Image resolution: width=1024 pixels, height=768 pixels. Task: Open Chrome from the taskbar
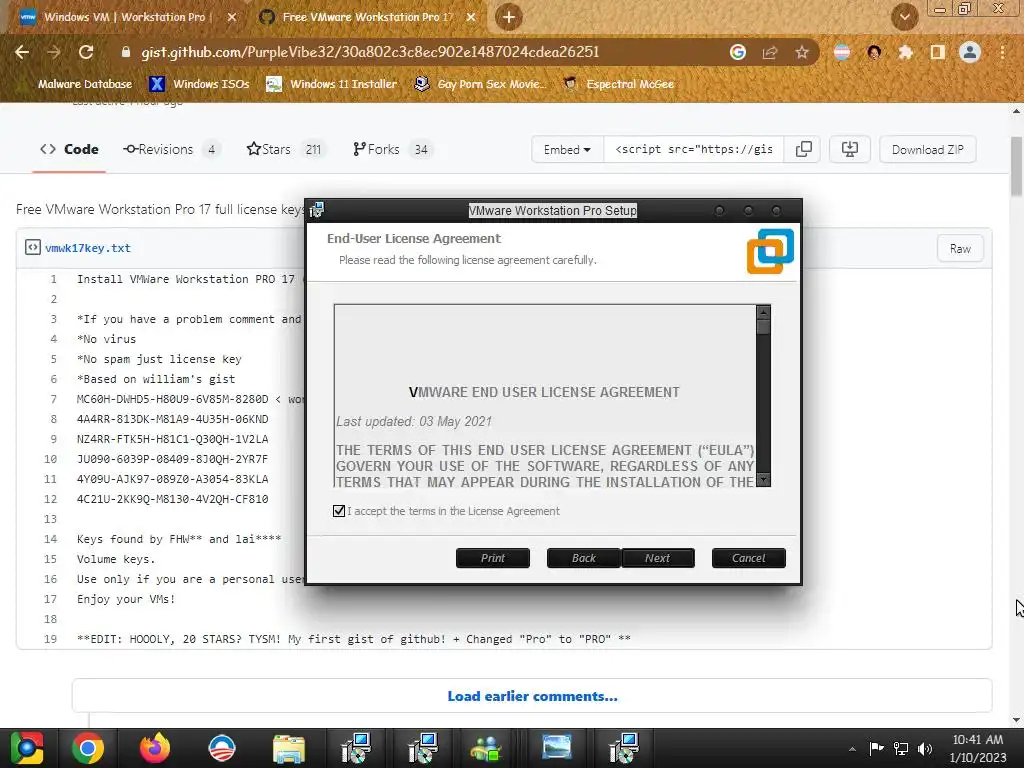(88, 748)
